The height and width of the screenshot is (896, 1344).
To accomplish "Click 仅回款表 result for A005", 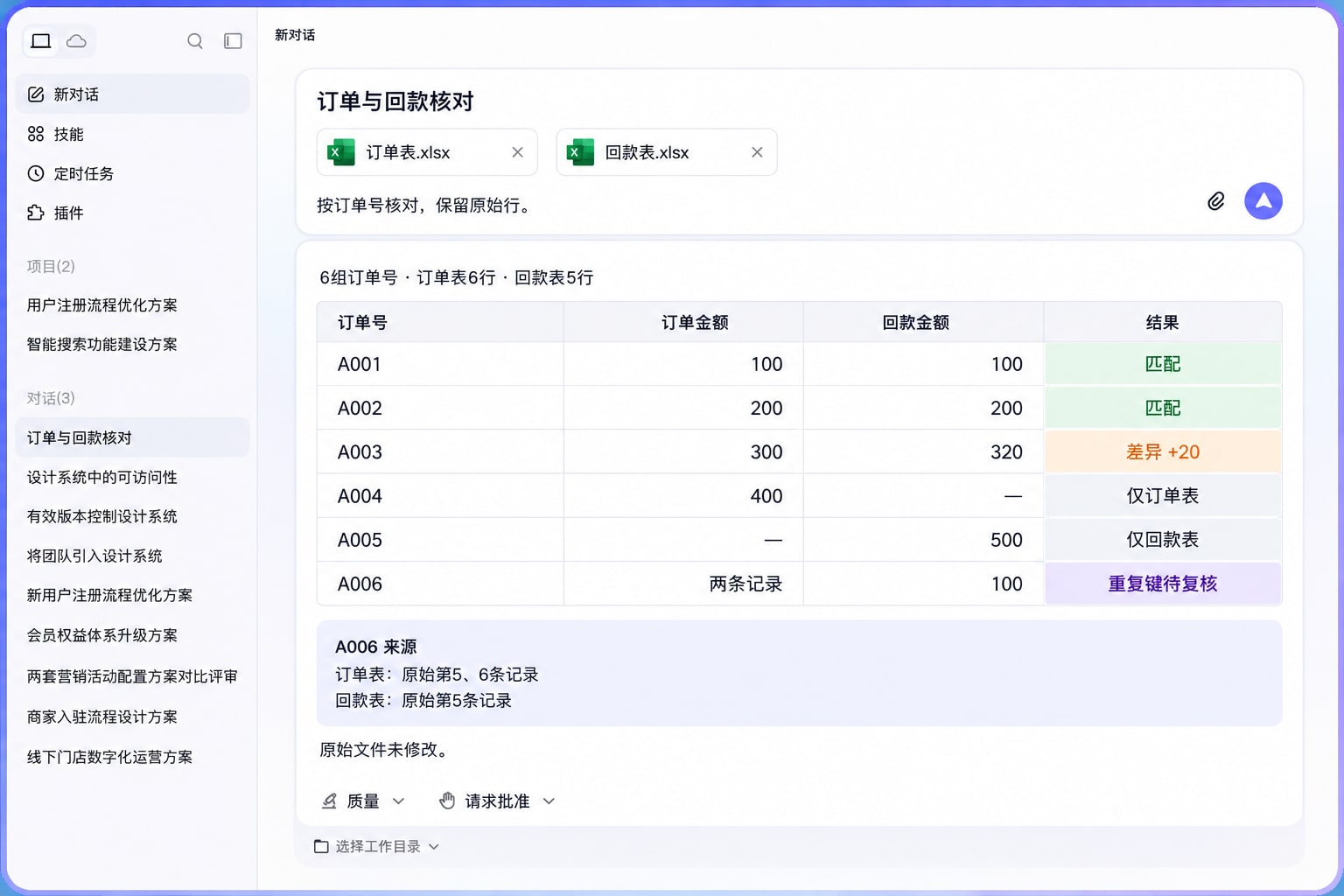I will point(1163,540).
